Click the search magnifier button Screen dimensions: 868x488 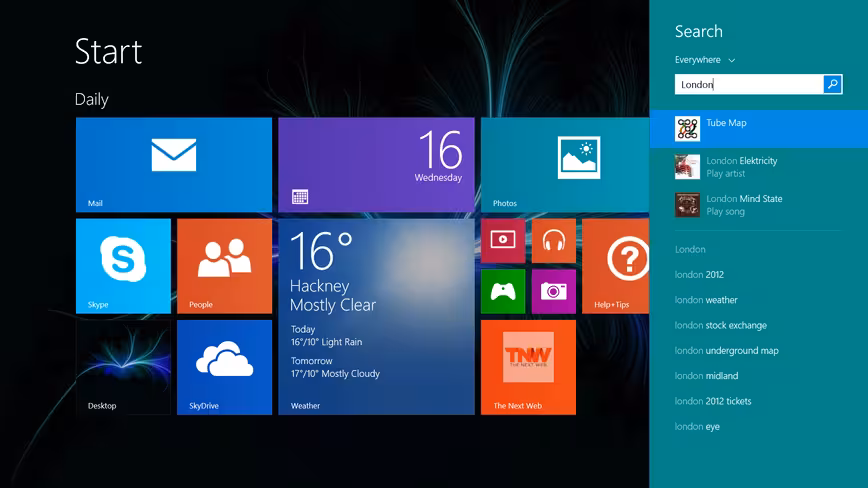pos(833,84)
